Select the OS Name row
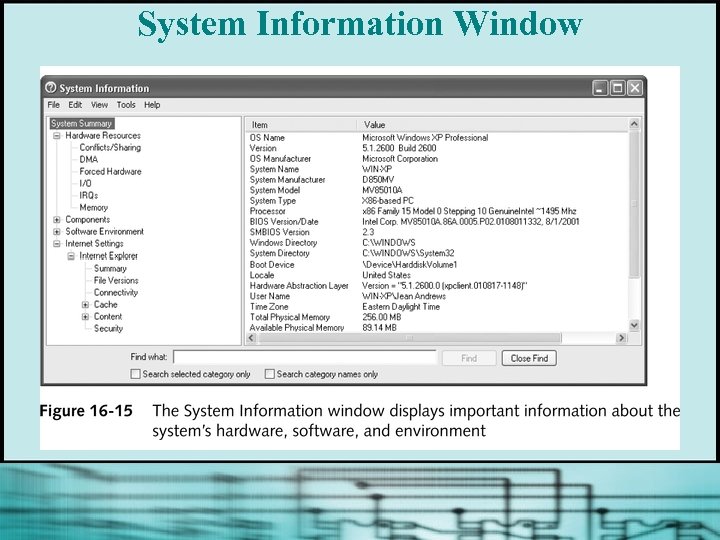This screenshot has width=720, height=540. point(437,138)
